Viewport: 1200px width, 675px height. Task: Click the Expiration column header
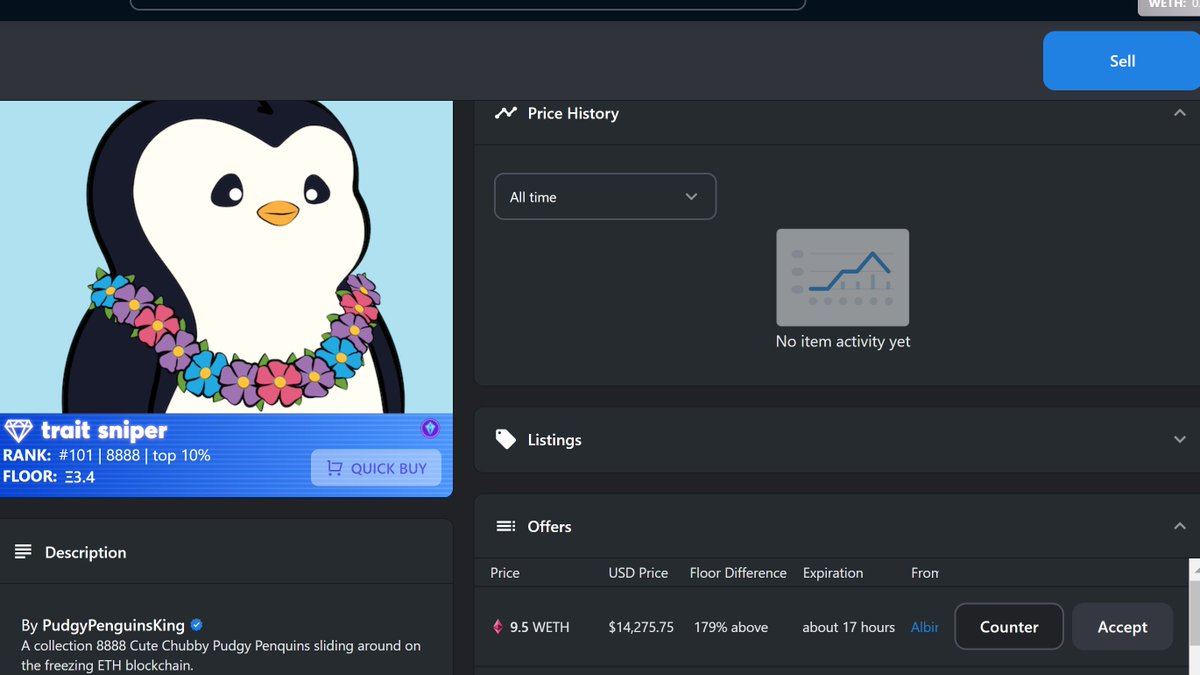833,573
